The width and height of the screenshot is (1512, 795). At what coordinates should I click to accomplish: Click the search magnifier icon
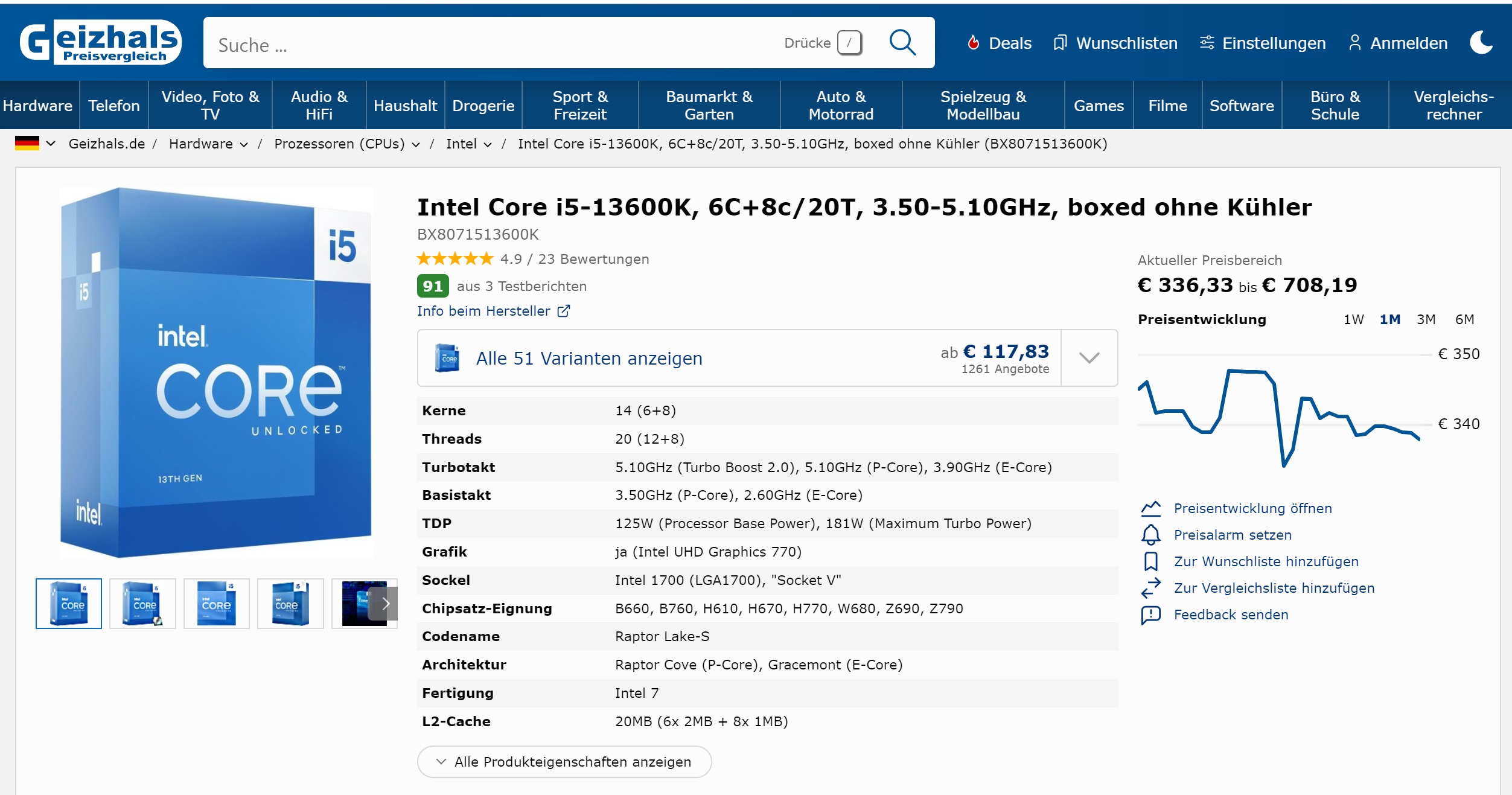click(x=902, y=43)
